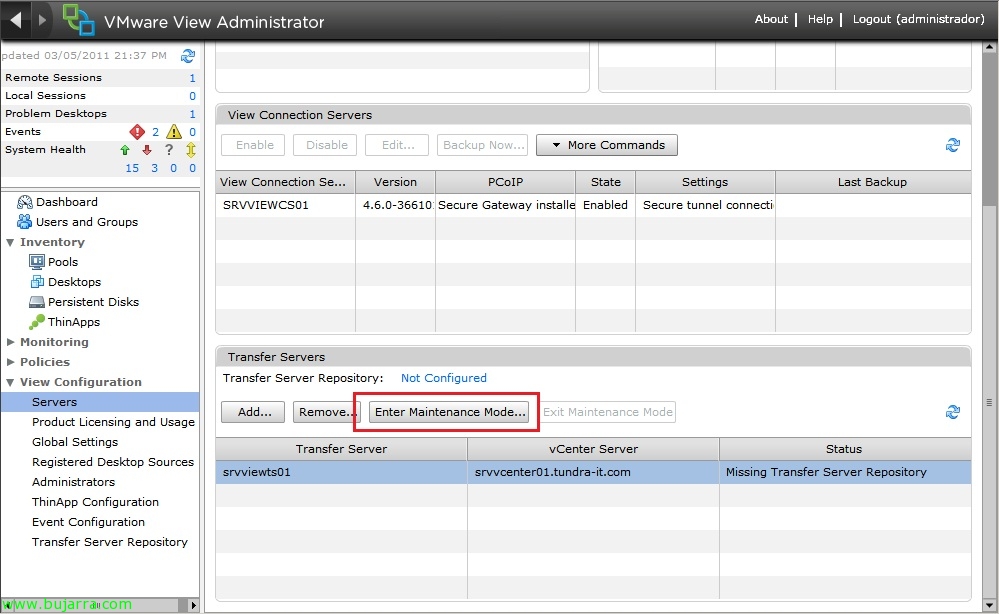This screenshot has width=999, height=614.
Task: Expand the Policies tree section
Action: (10, 362)
